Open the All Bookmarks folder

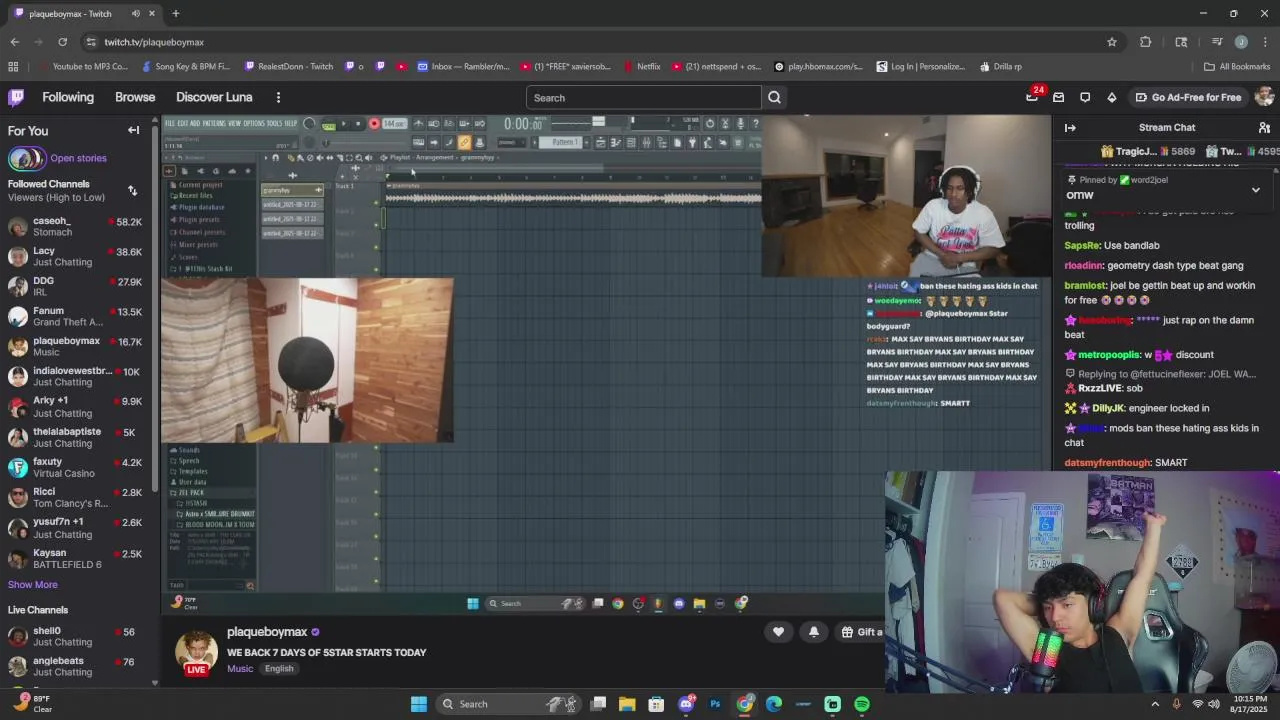(1237, 67)
